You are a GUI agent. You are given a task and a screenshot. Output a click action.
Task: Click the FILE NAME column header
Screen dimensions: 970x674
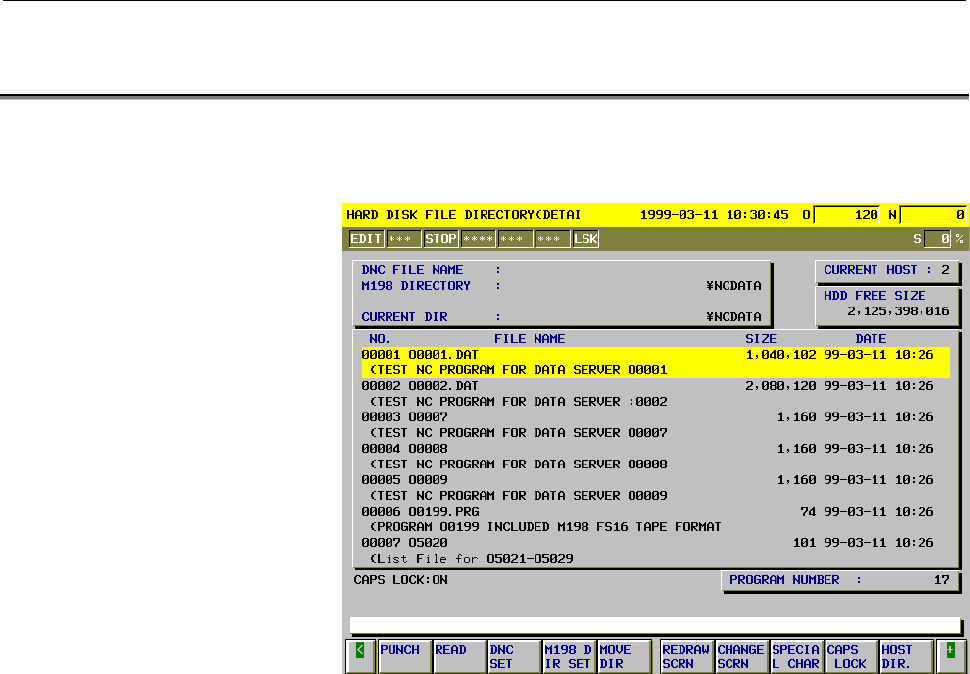point(530,339)
